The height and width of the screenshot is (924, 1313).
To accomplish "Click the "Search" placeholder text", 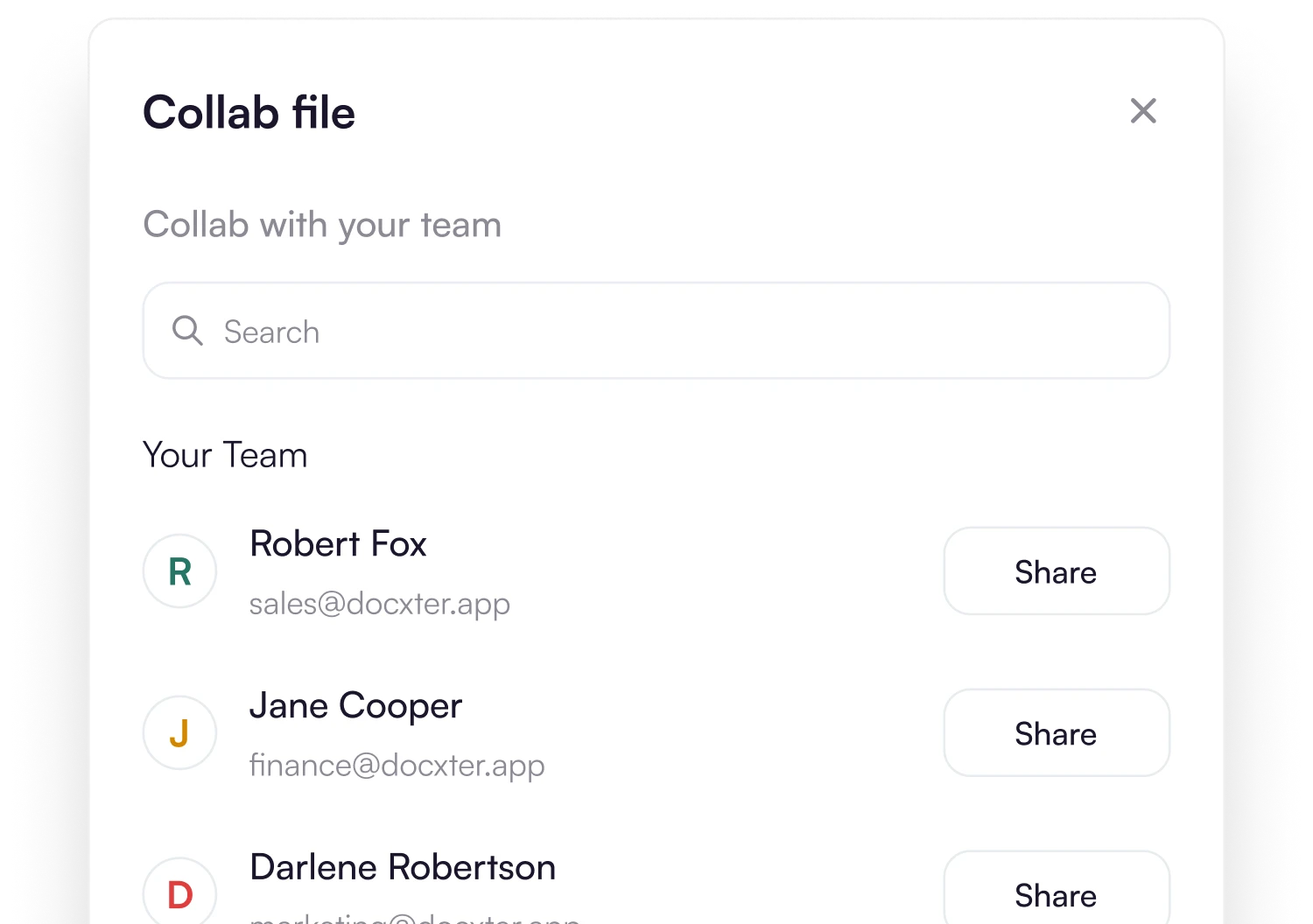I will coord(271,332).
